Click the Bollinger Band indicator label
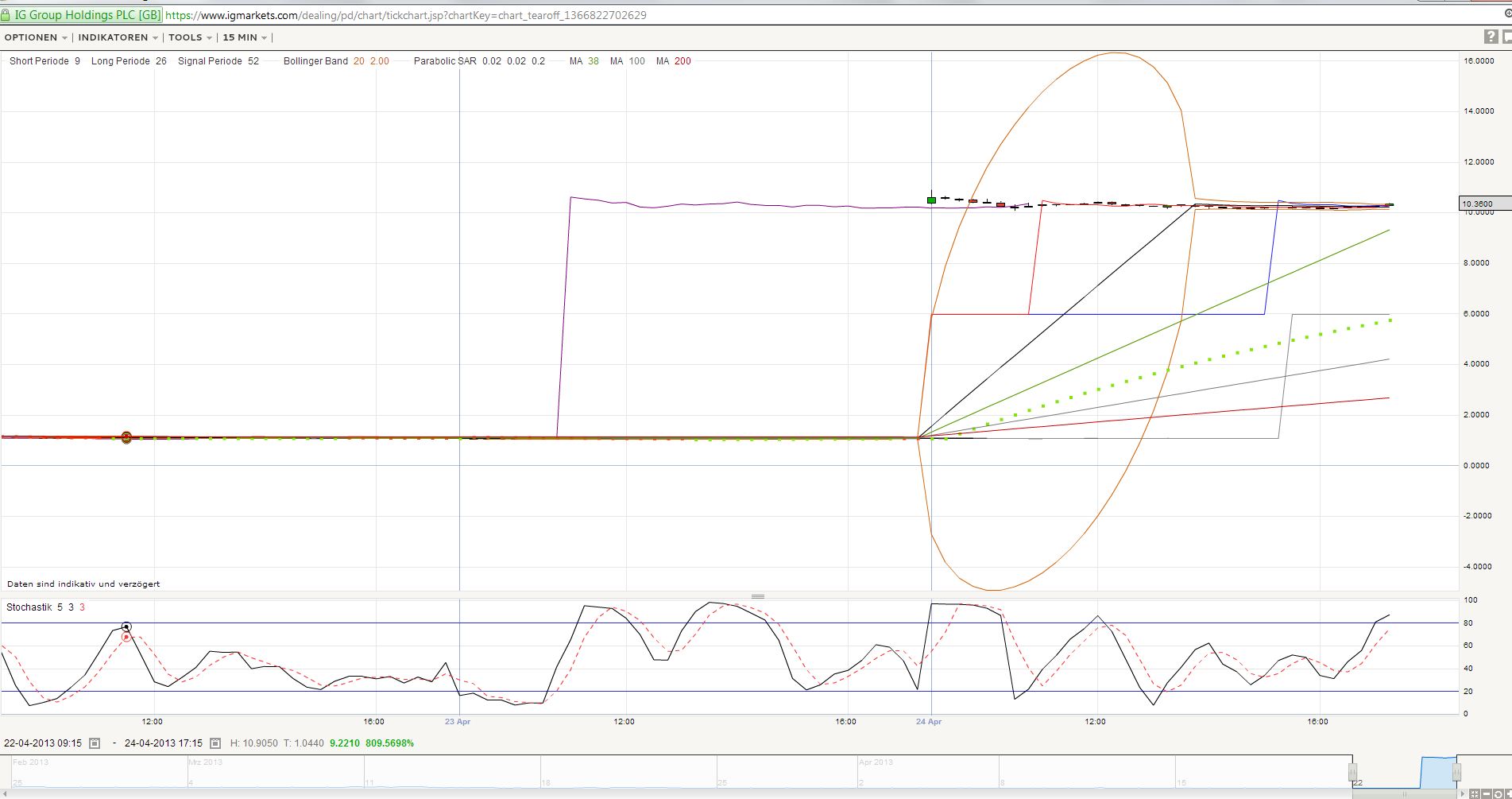Screen dimensions: 1512x799 pos(336,61)
